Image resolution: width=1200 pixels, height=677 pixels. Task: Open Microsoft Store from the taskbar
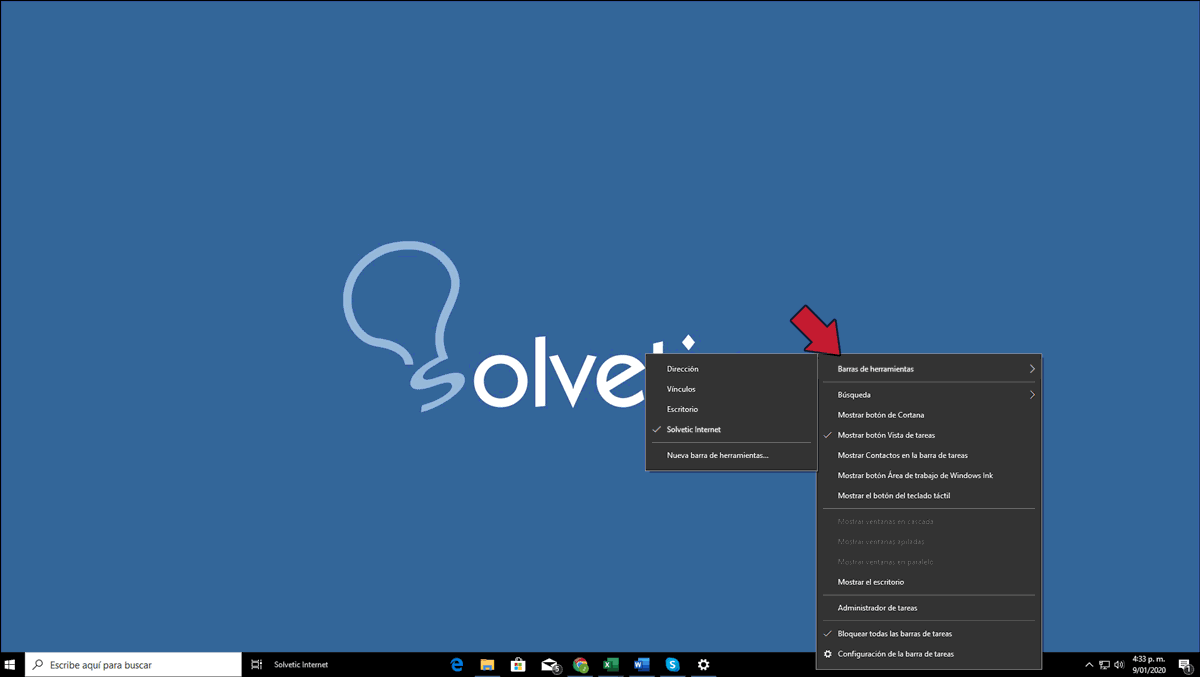click(x=518, y=664)
